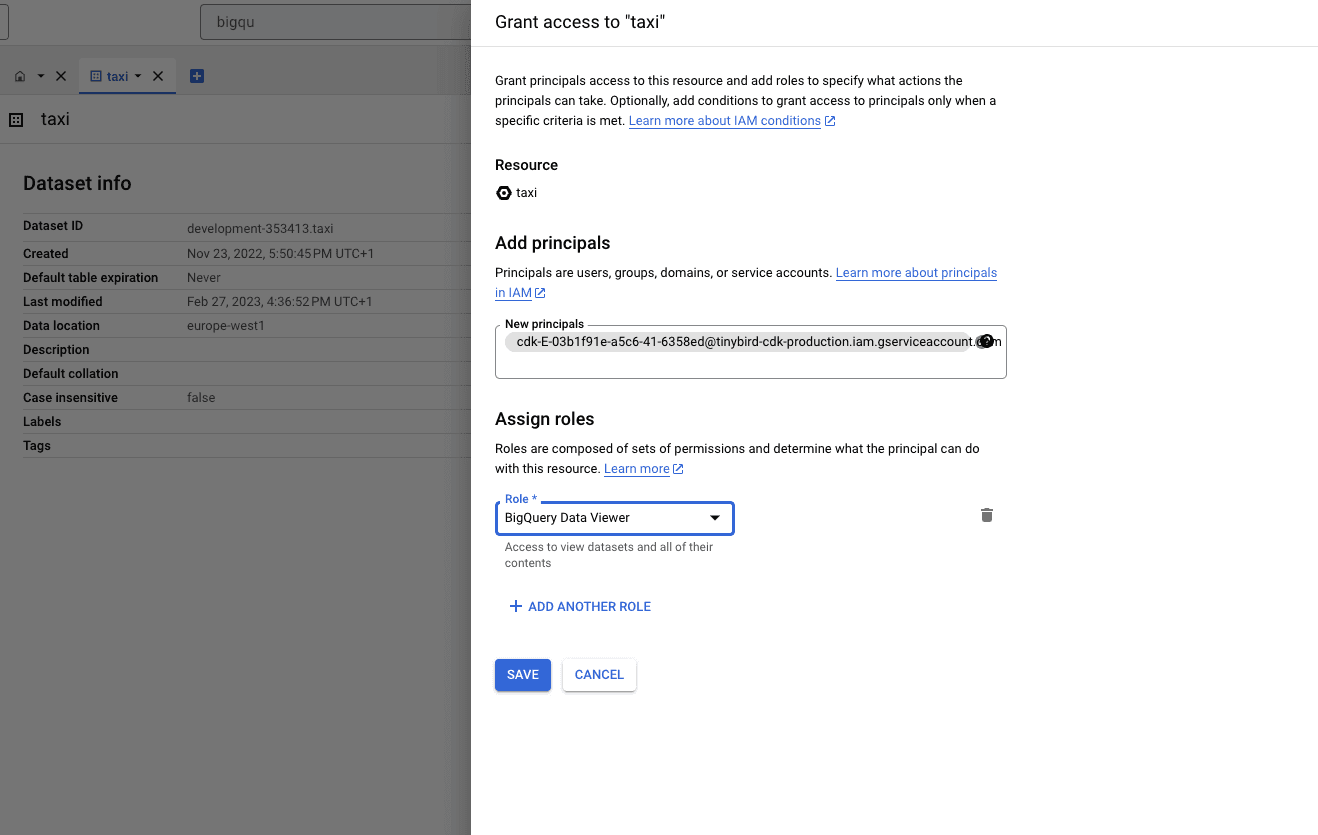Delete the role using trash icon
Viewport: 1318px width, 835px height.
[987, 515]
